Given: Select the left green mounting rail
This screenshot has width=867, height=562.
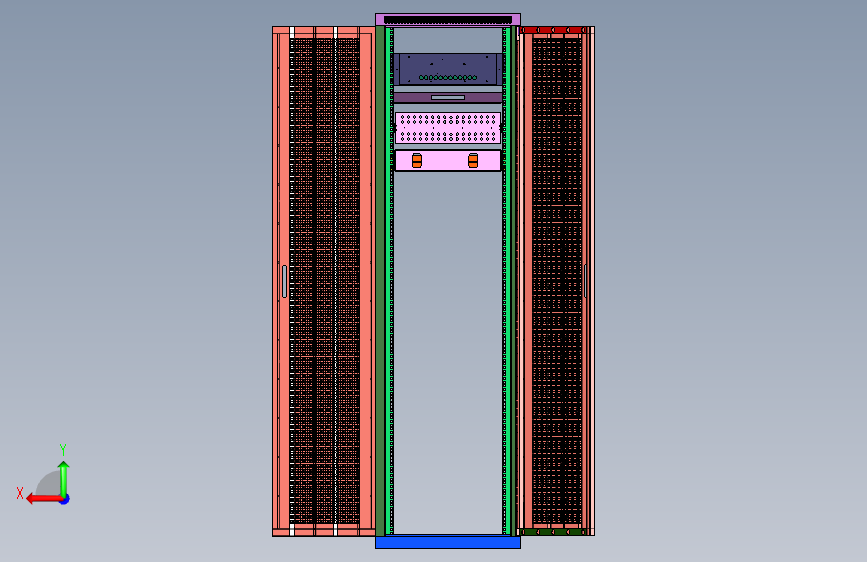Looking at the screenshot, I should pyautogui.click(x=390, y=281).
